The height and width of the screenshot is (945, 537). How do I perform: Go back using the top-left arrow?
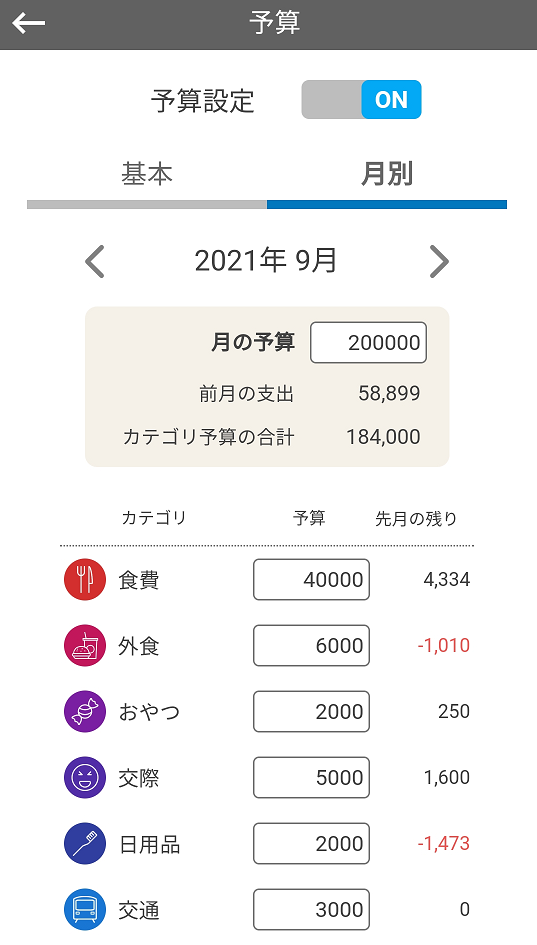point(28,24)
